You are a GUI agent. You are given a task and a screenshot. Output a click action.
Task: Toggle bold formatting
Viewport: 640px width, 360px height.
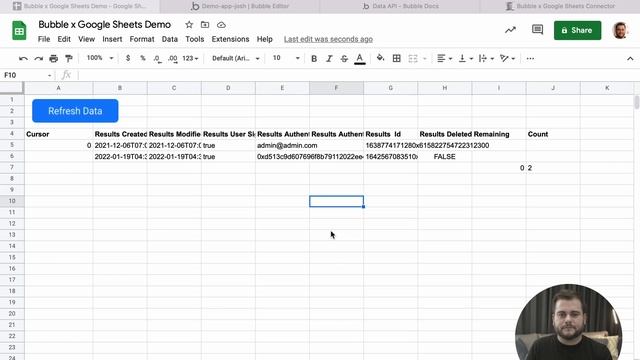314,59
